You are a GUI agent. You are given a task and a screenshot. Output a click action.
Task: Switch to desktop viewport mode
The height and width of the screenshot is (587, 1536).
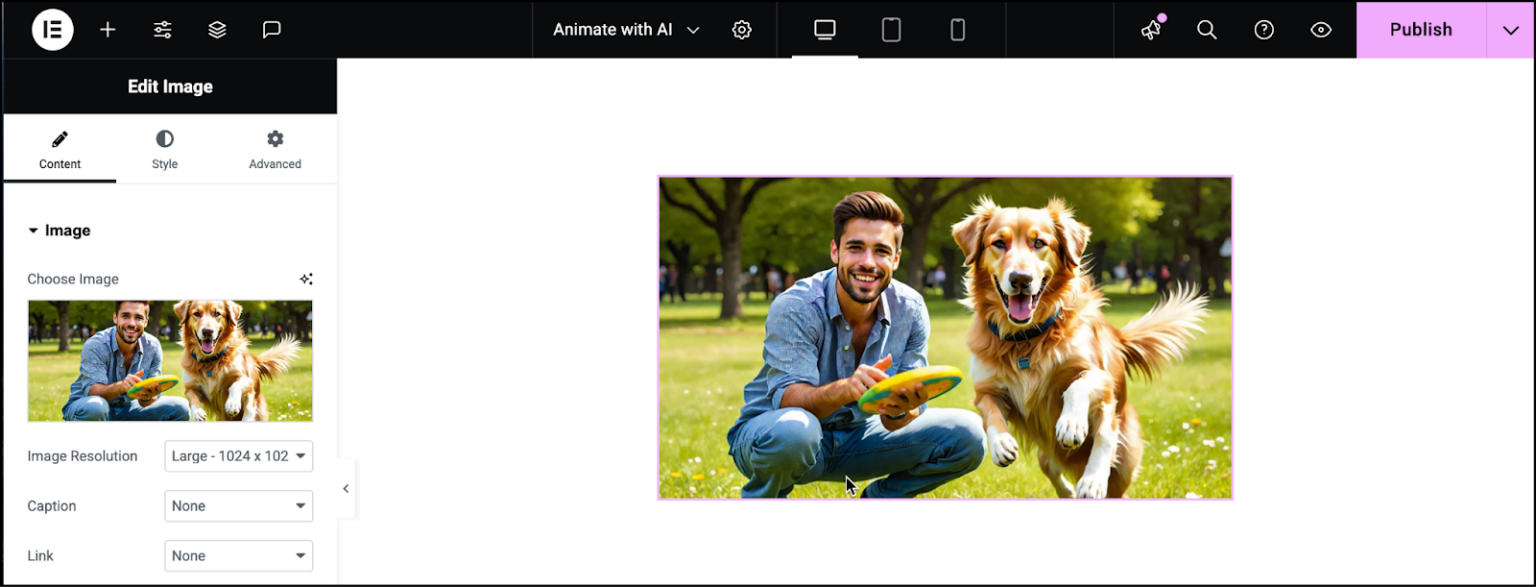click(x=823, y=30)
